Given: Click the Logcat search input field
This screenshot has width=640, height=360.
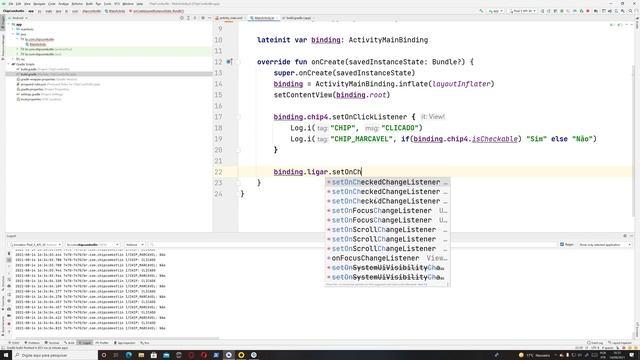Looking at the screenshot, I should 353,244.
